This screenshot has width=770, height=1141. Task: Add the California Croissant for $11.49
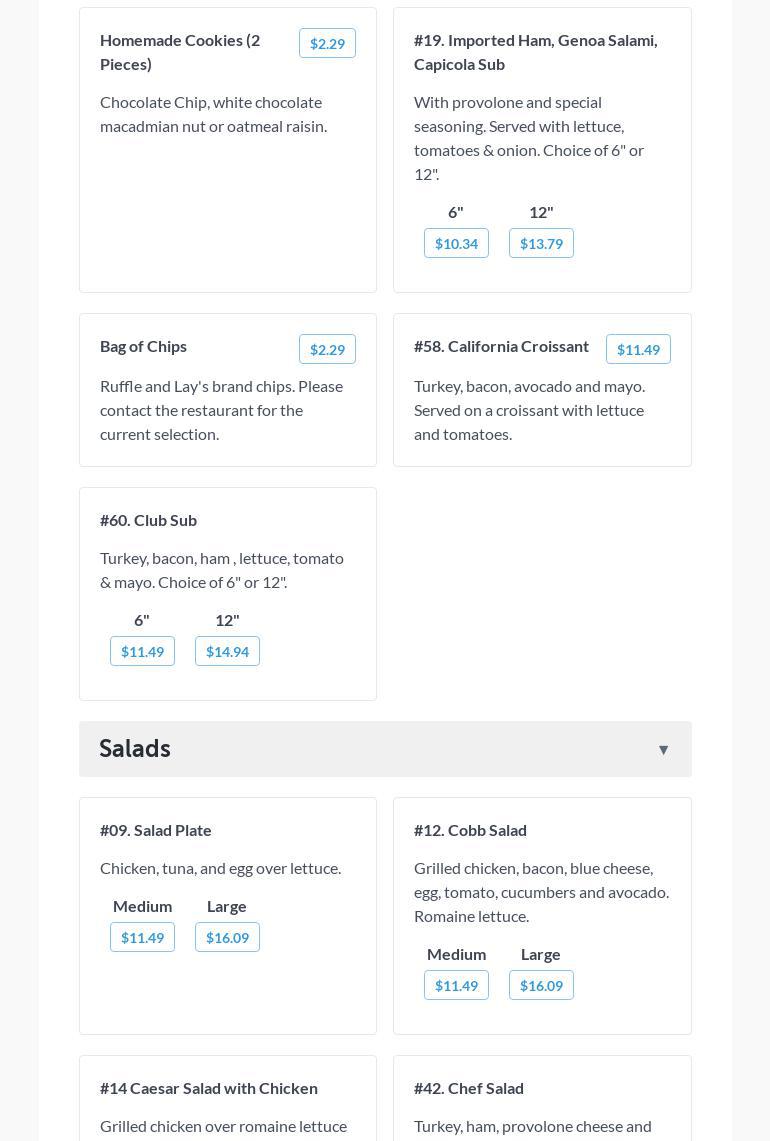coord(638,349)
